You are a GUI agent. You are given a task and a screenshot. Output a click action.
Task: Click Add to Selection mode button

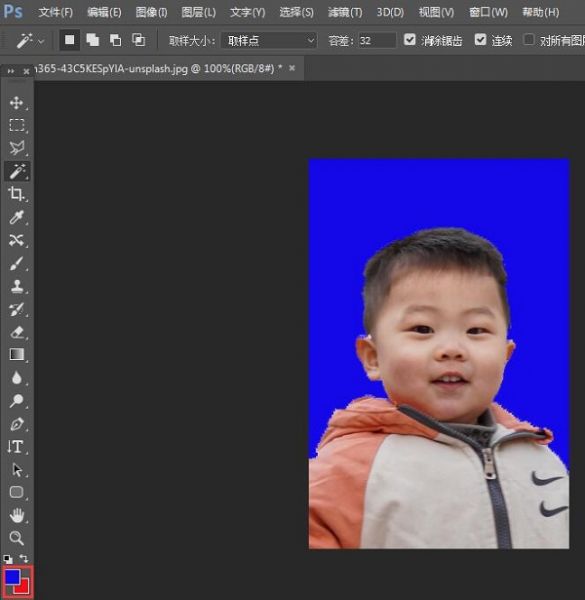[x=93, y=40]
